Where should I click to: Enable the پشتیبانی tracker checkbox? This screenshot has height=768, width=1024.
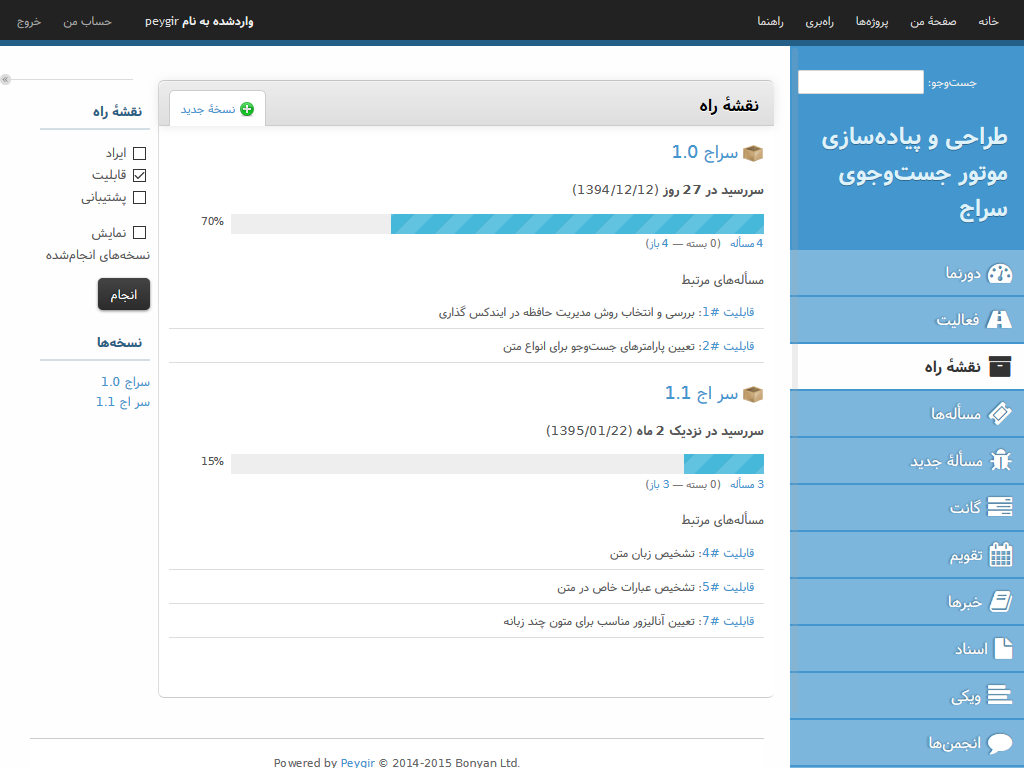(139, 197)
